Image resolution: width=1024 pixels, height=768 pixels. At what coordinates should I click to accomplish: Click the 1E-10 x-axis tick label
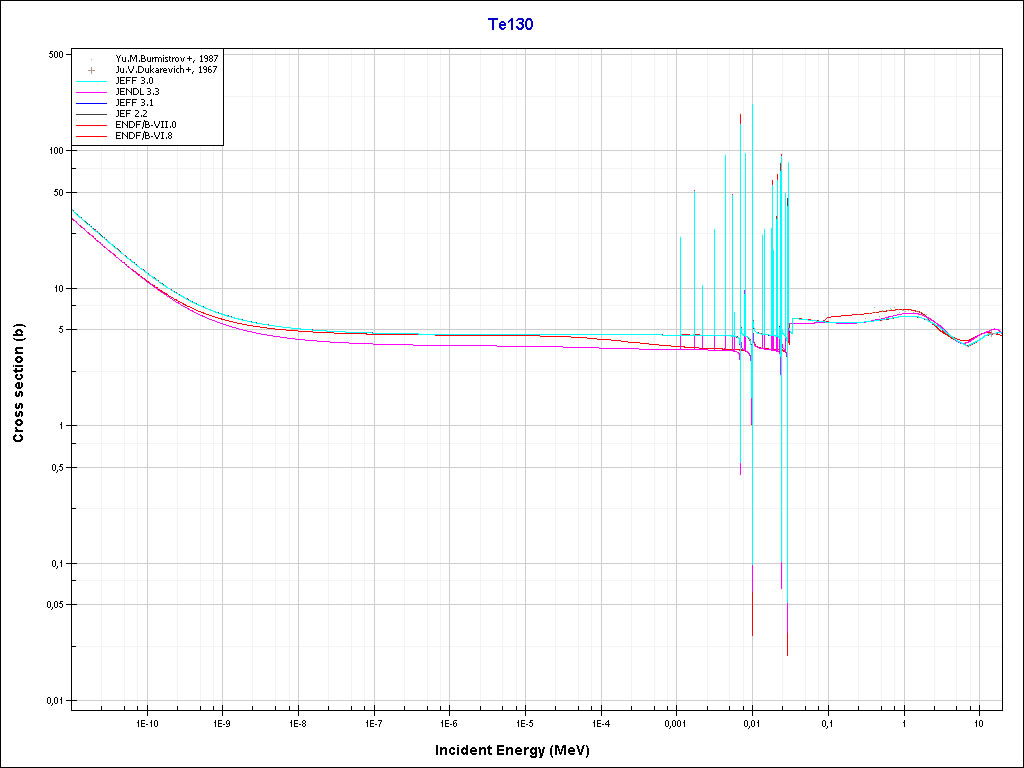coord(146,722)
